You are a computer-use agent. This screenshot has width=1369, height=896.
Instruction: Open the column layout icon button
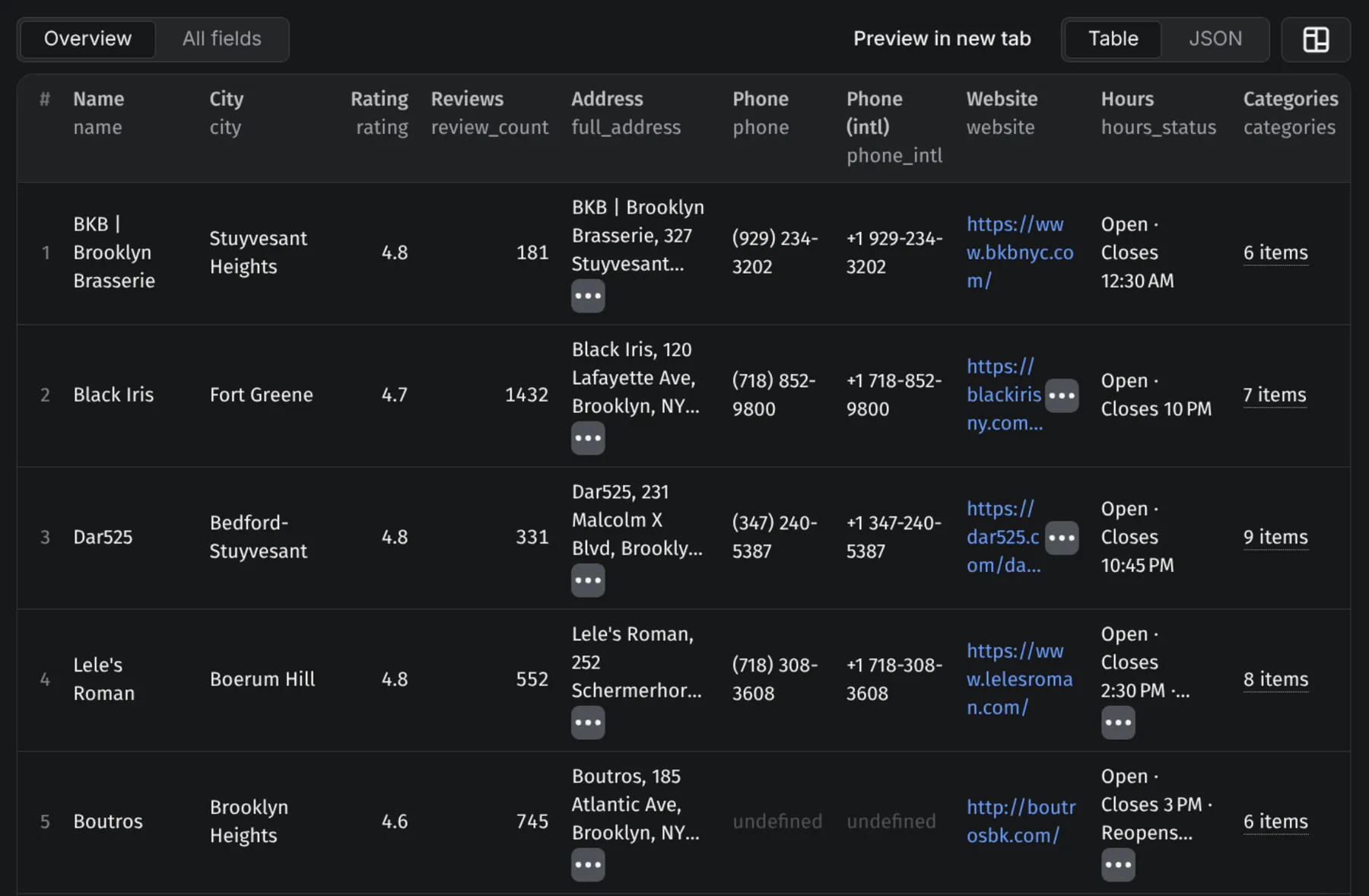[1316, 40]
